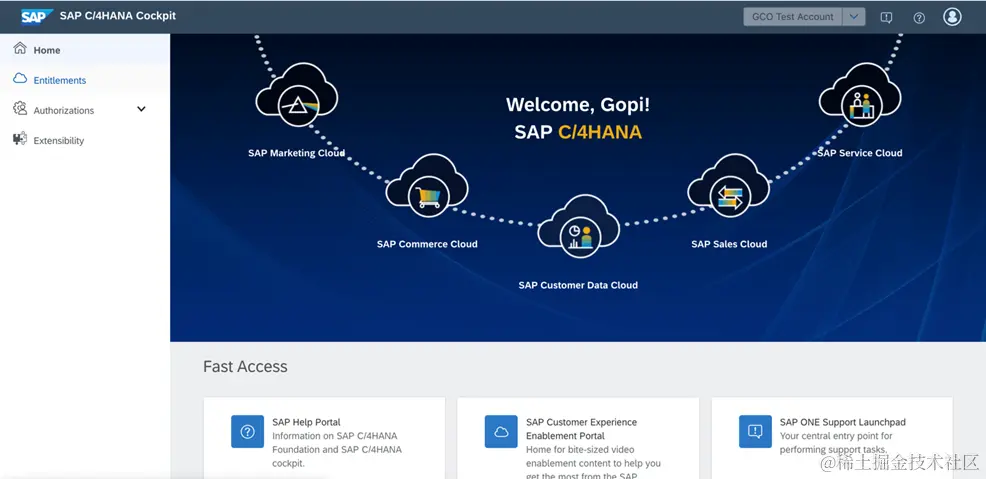The image size is (986, 479).
Task: Open SAP ONE Support Launchpad link
Action: pos(843,422)
